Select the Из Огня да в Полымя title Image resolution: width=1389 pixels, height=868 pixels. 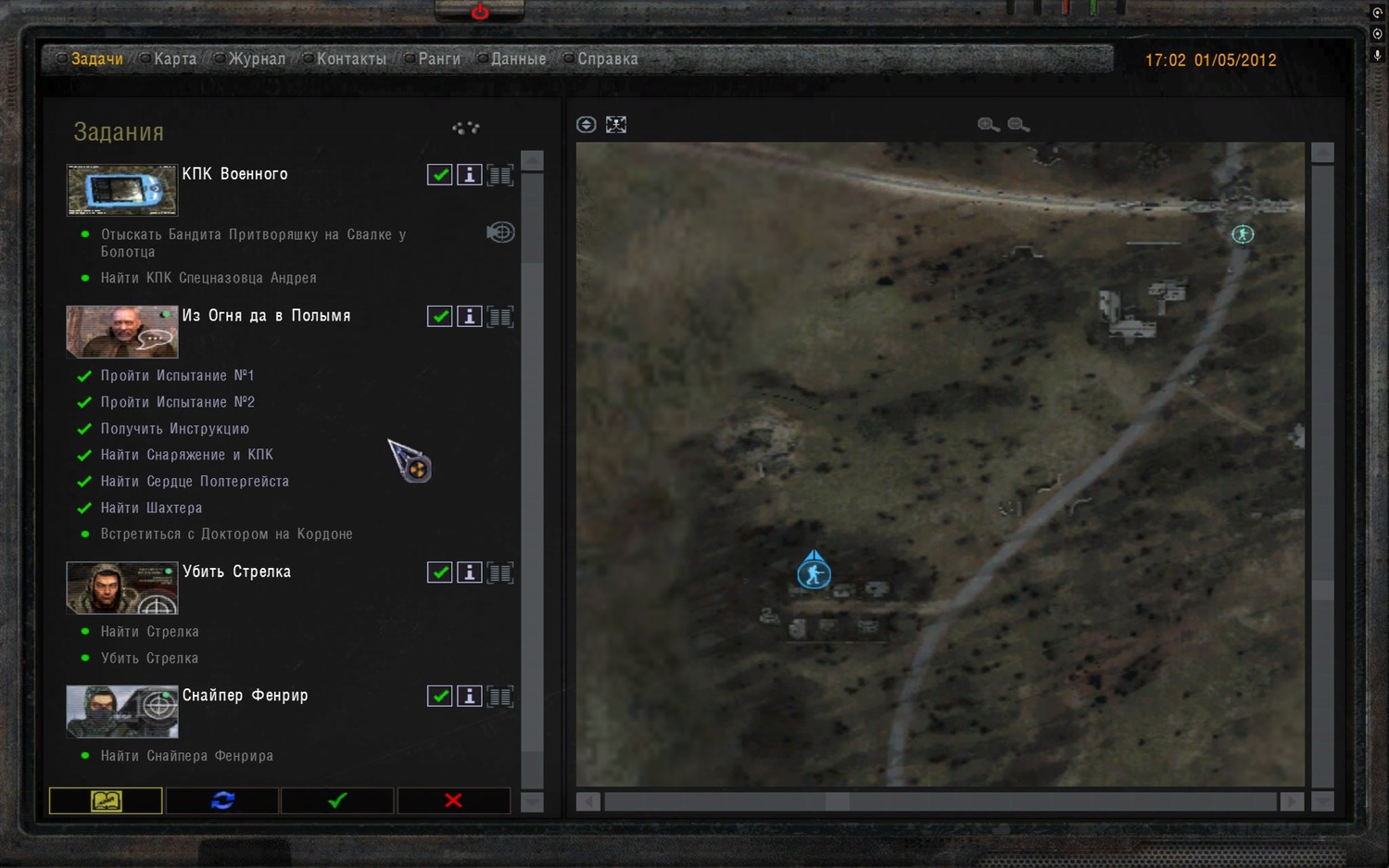(x=266, y=316)
